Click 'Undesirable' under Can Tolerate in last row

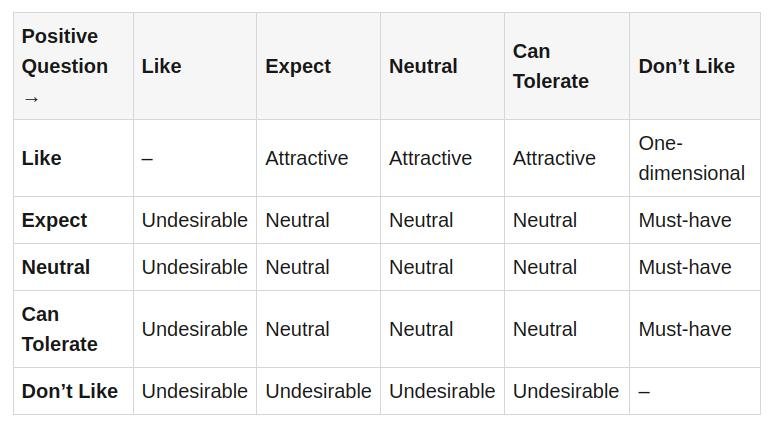[x=567, y=391]
